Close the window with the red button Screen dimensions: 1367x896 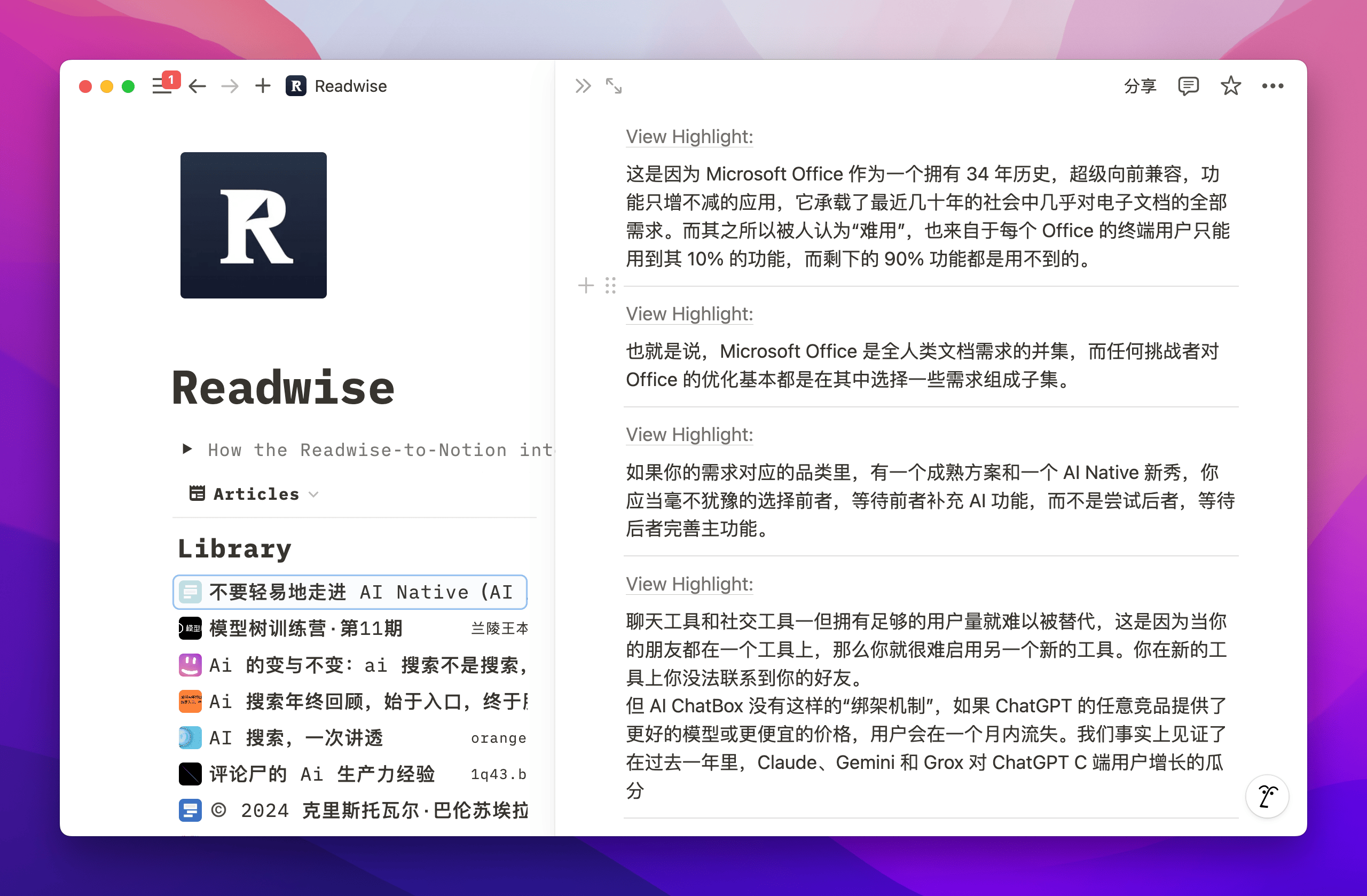click(x=85, y=86)
